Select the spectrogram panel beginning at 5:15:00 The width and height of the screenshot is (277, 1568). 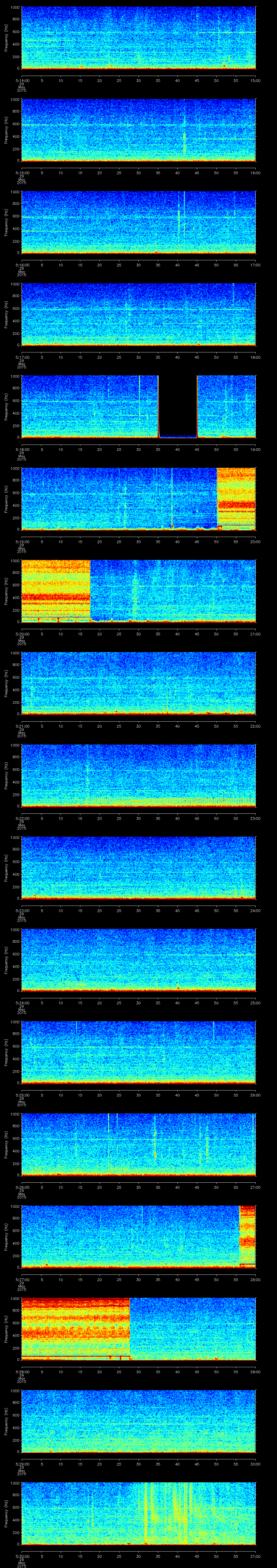click(x=138, y=131)
